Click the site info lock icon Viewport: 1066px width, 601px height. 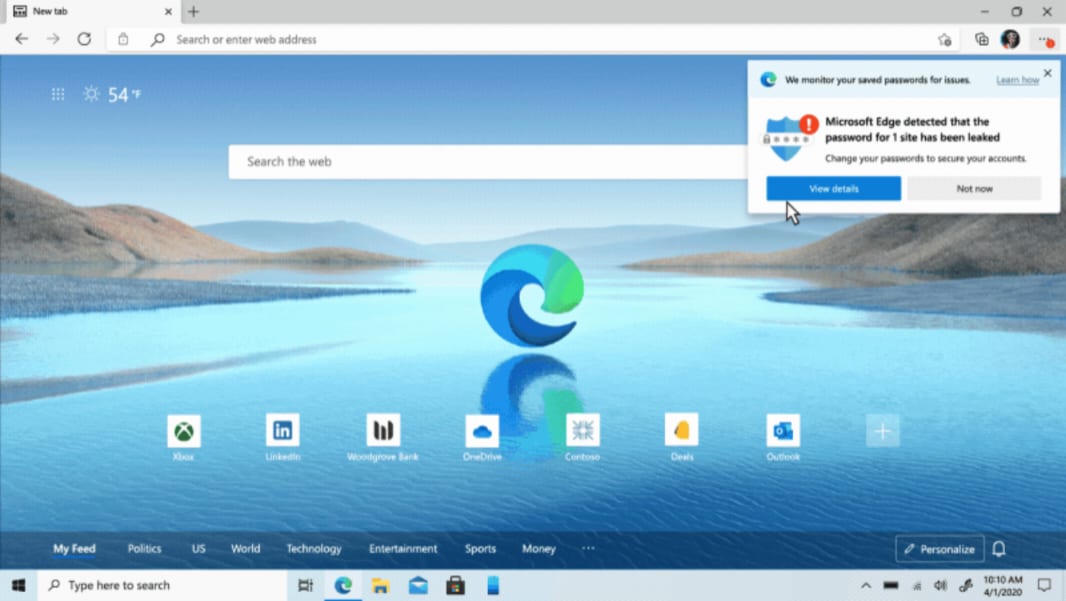pyautogui.click(x=123, y=39)
